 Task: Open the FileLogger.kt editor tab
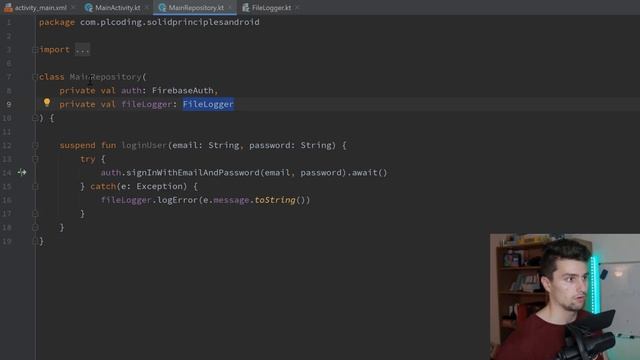(x=271, y=7)
